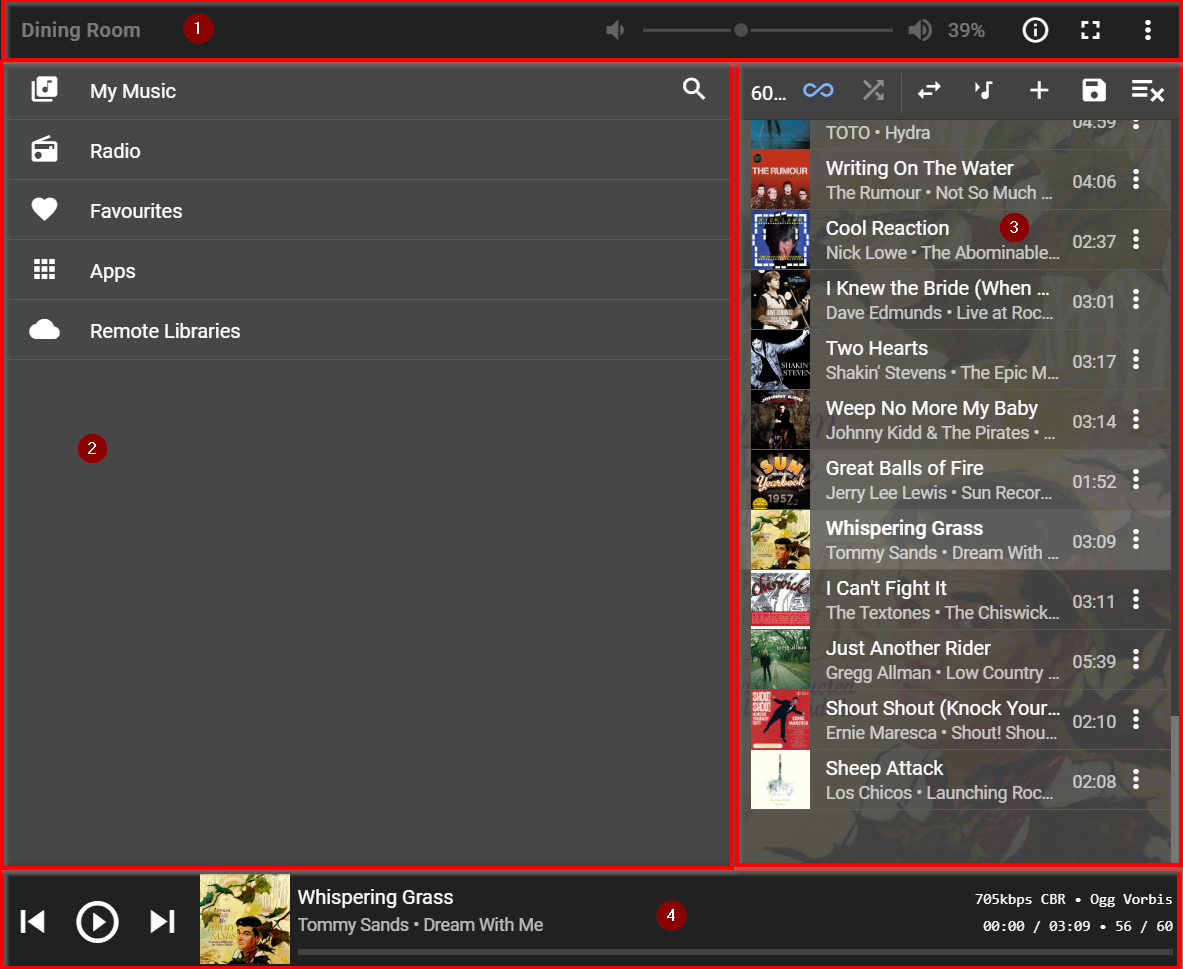The height and width of the screenshot is (969, 1183).
Task: Open search in My Music
Action: point(694,90)
